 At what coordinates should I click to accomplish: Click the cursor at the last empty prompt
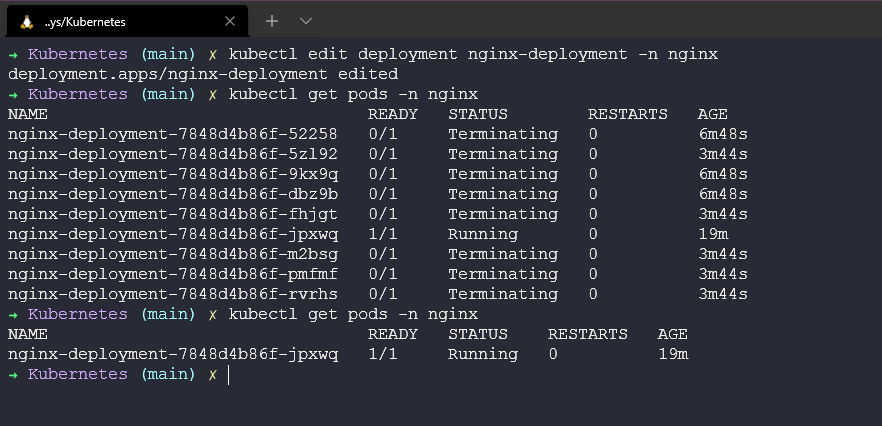[229, 374]
